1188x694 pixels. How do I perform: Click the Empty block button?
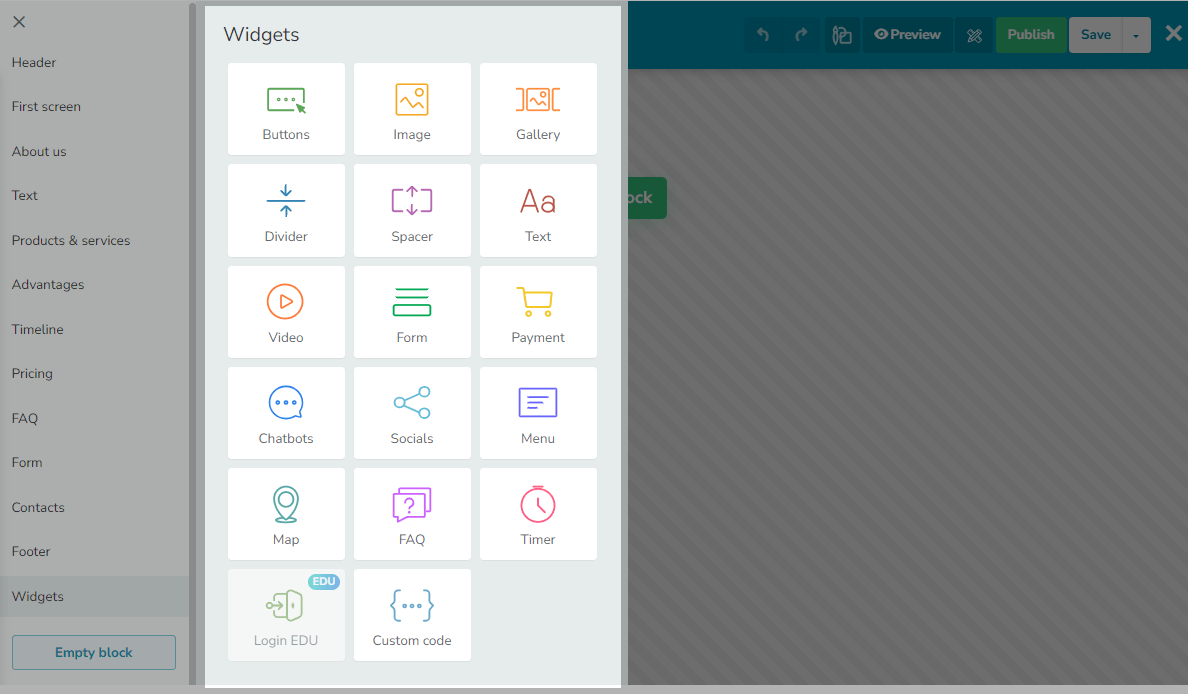(94, 652)
